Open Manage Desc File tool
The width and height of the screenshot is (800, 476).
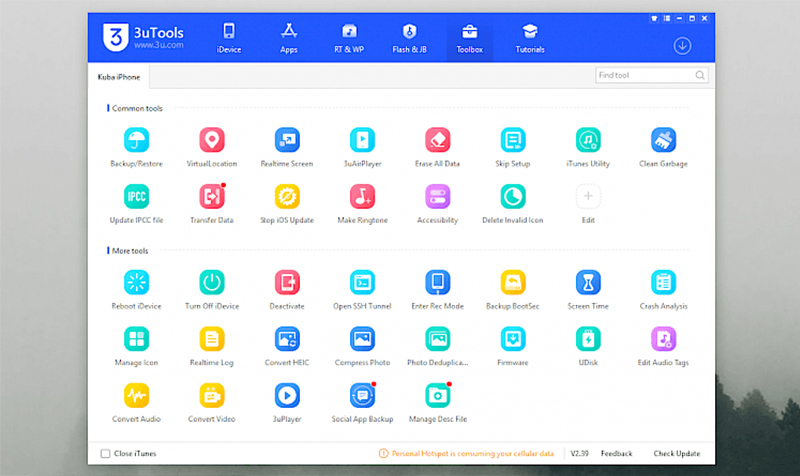click(438, 395)
